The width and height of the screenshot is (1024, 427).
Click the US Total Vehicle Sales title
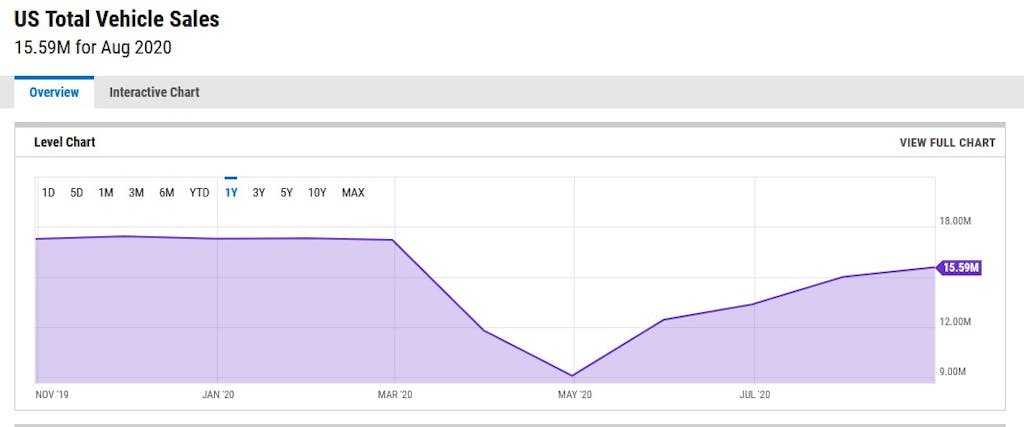pos(117,19)
